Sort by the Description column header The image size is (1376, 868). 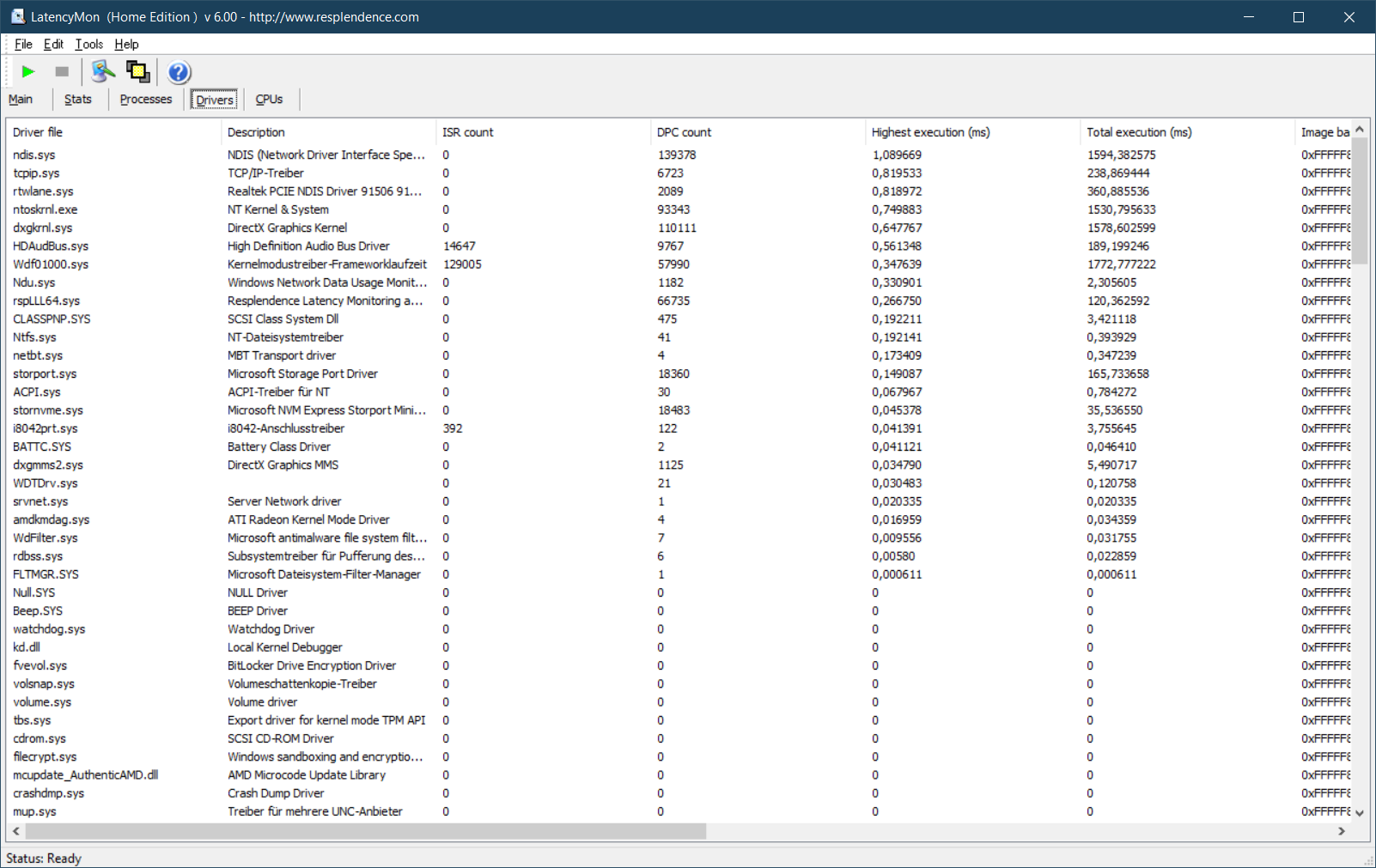point(328,132)
